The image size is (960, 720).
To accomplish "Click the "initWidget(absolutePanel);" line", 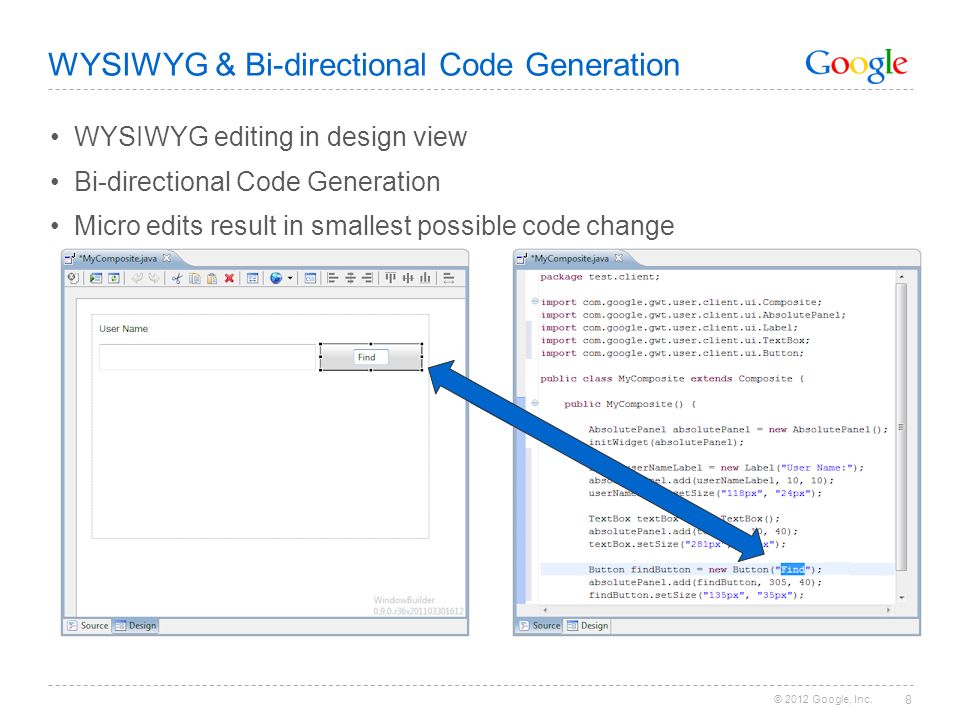I will [x=666, y=442].
